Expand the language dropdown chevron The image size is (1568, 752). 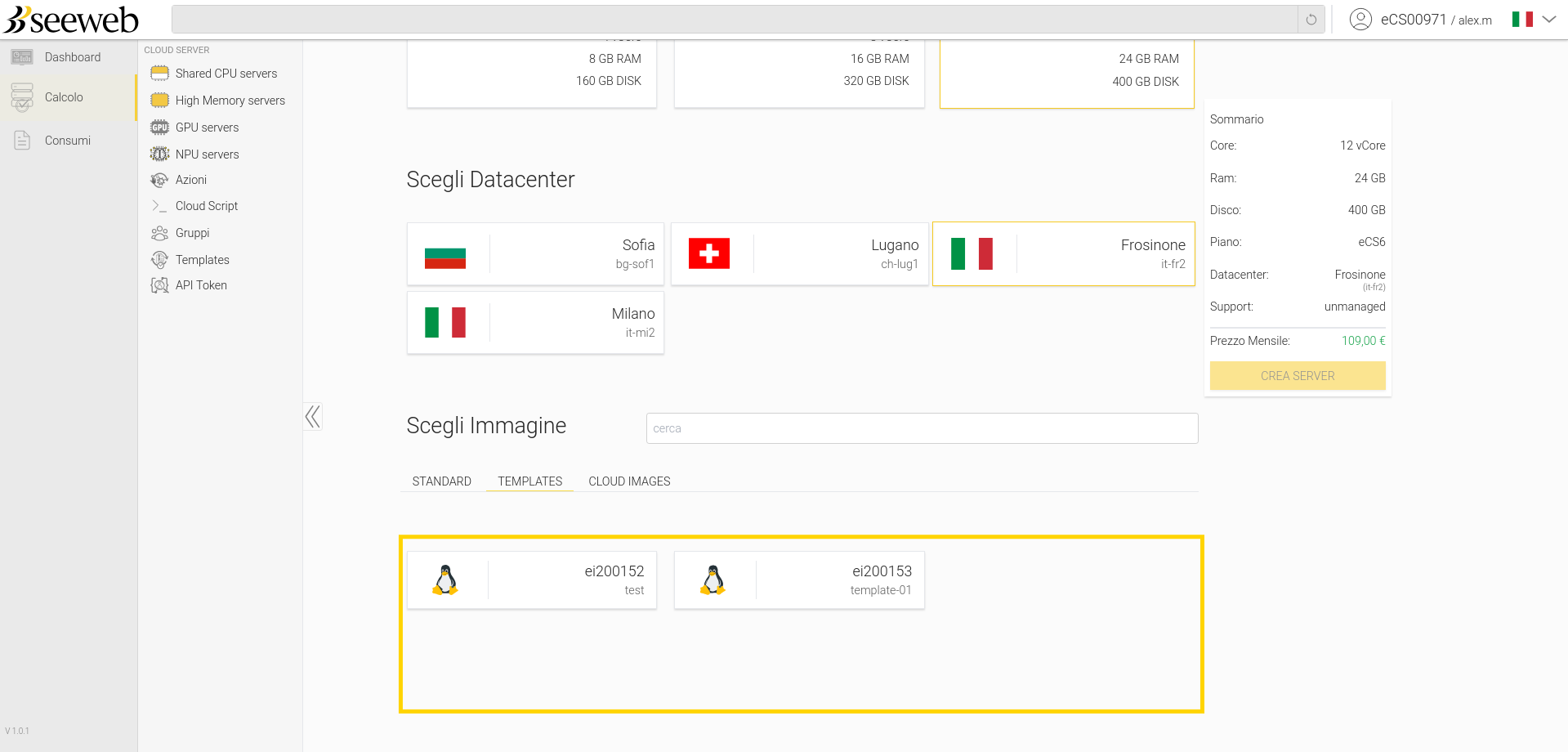pos(1549,20)
